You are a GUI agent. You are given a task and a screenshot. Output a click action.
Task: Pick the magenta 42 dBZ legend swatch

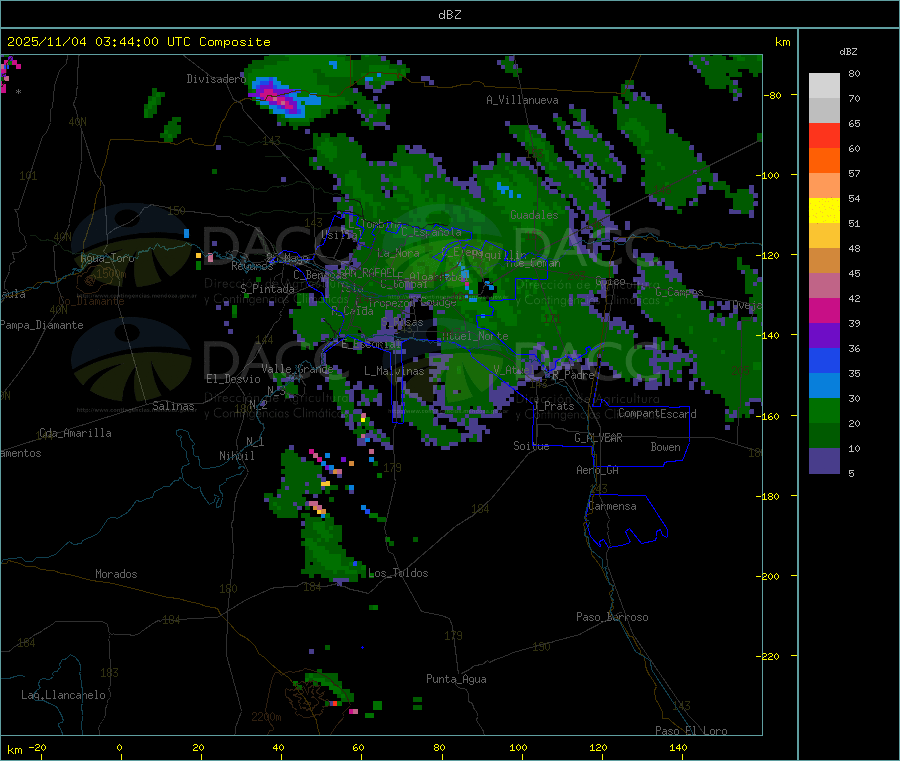point(824,310)
